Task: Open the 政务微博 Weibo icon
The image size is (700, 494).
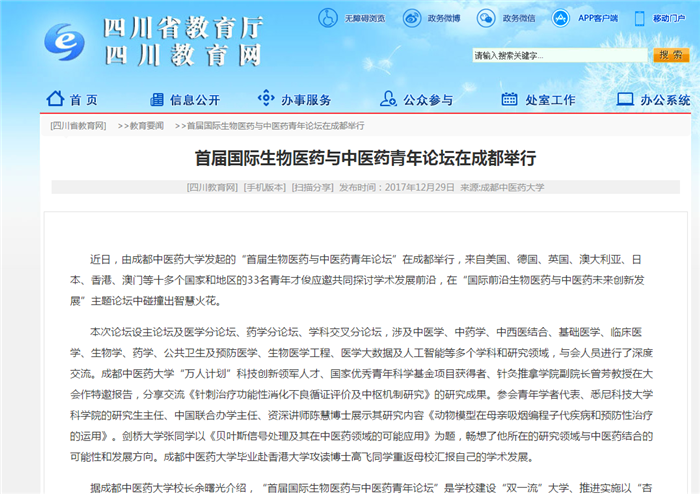Action: 410,18
